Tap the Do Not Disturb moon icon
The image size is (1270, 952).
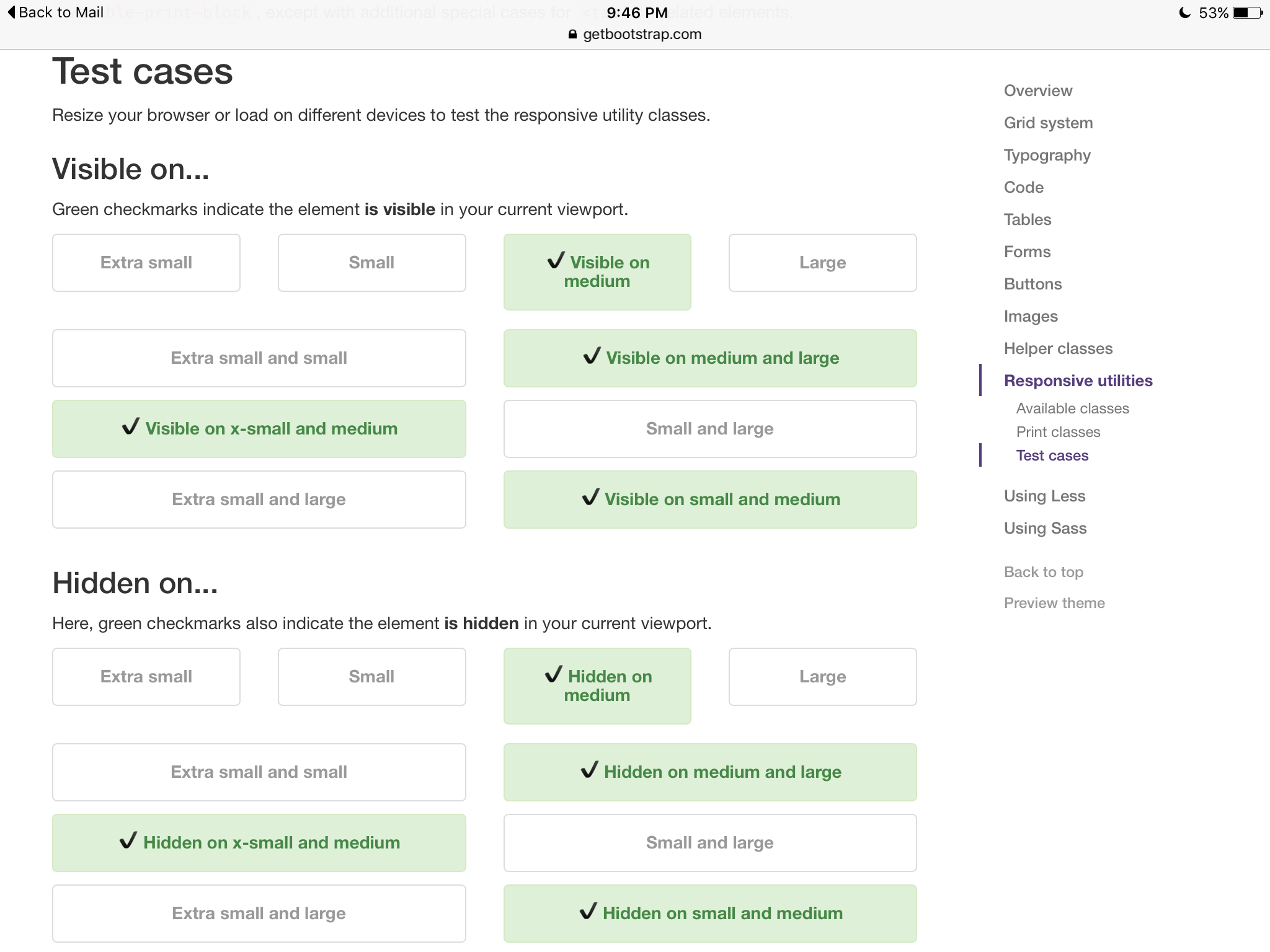click(x=1184, y=12)
